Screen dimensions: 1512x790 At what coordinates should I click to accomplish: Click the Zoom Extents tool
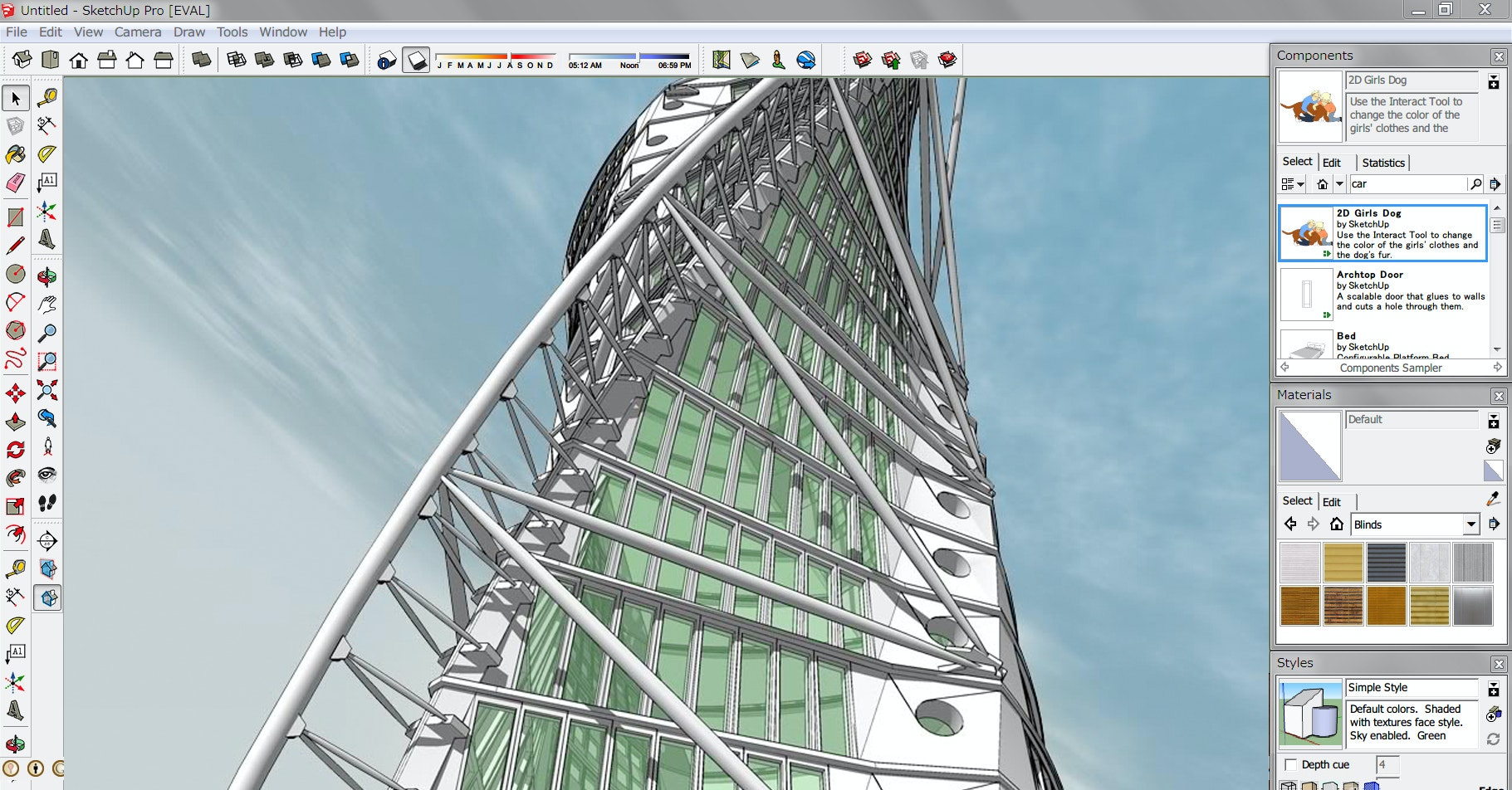tap(47, 390)
